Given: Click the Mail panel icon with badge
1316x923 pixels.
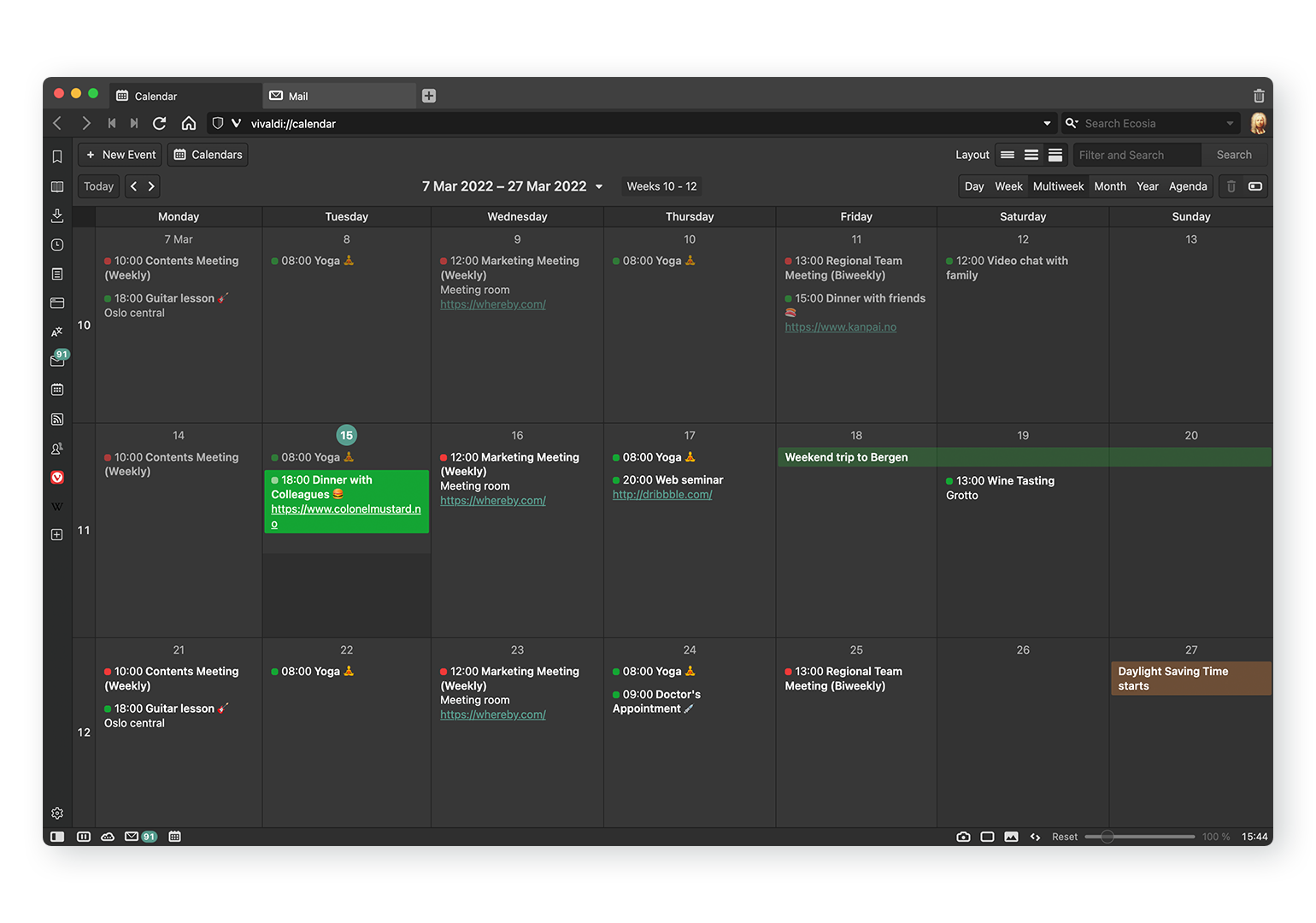Looking at the screenshot, I should point(57,361).
